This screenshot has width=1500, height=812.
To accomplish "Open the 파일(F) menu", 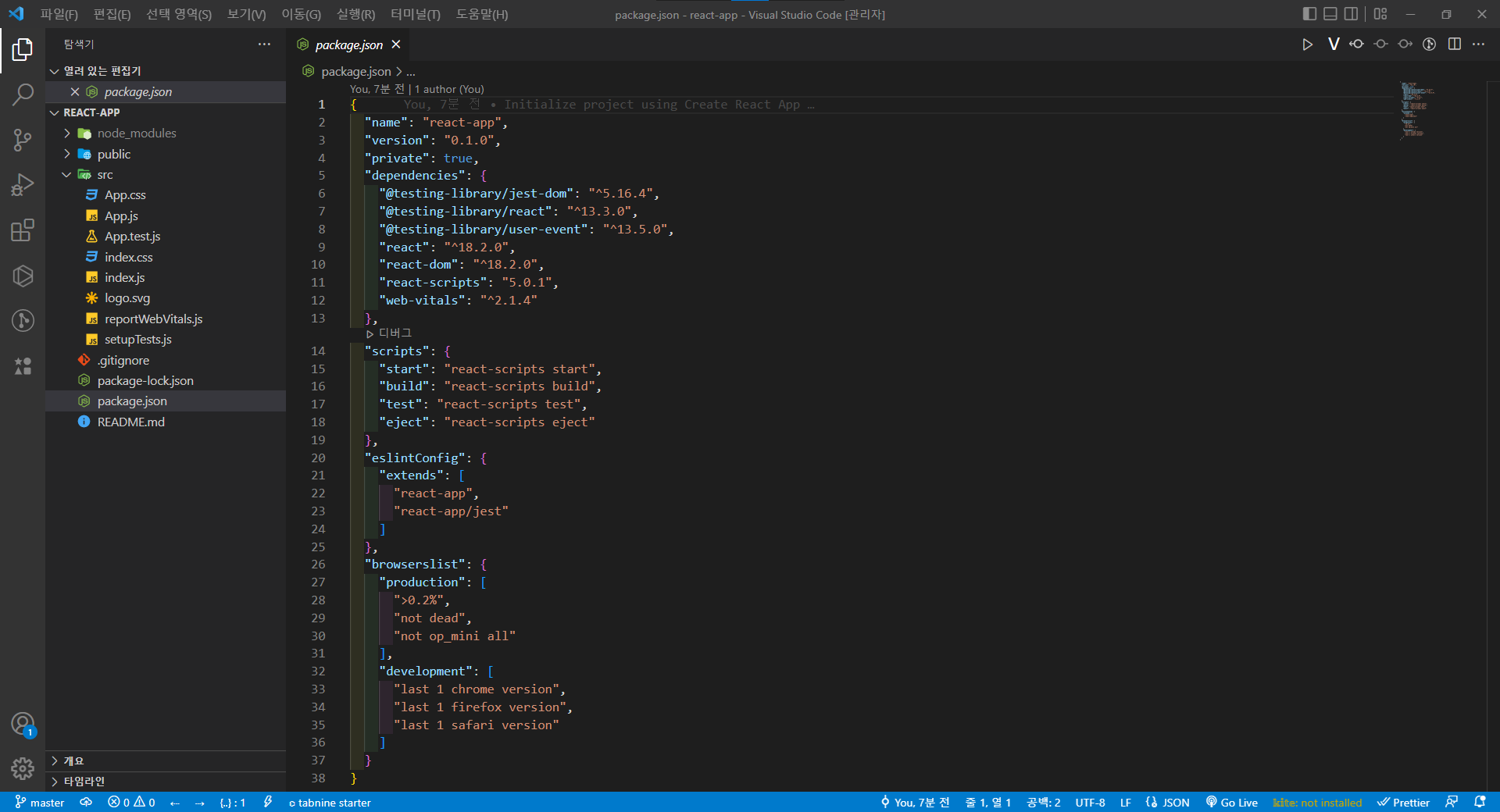I will [59, 14].
